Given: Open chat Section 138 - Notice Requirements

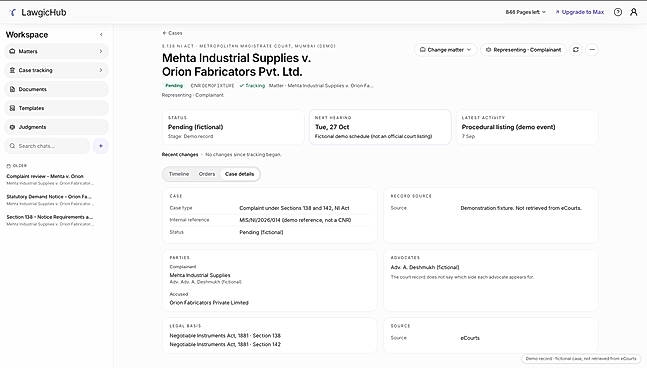Looking at the screenshot, I should pyautogui.click(x=50, y=220).
